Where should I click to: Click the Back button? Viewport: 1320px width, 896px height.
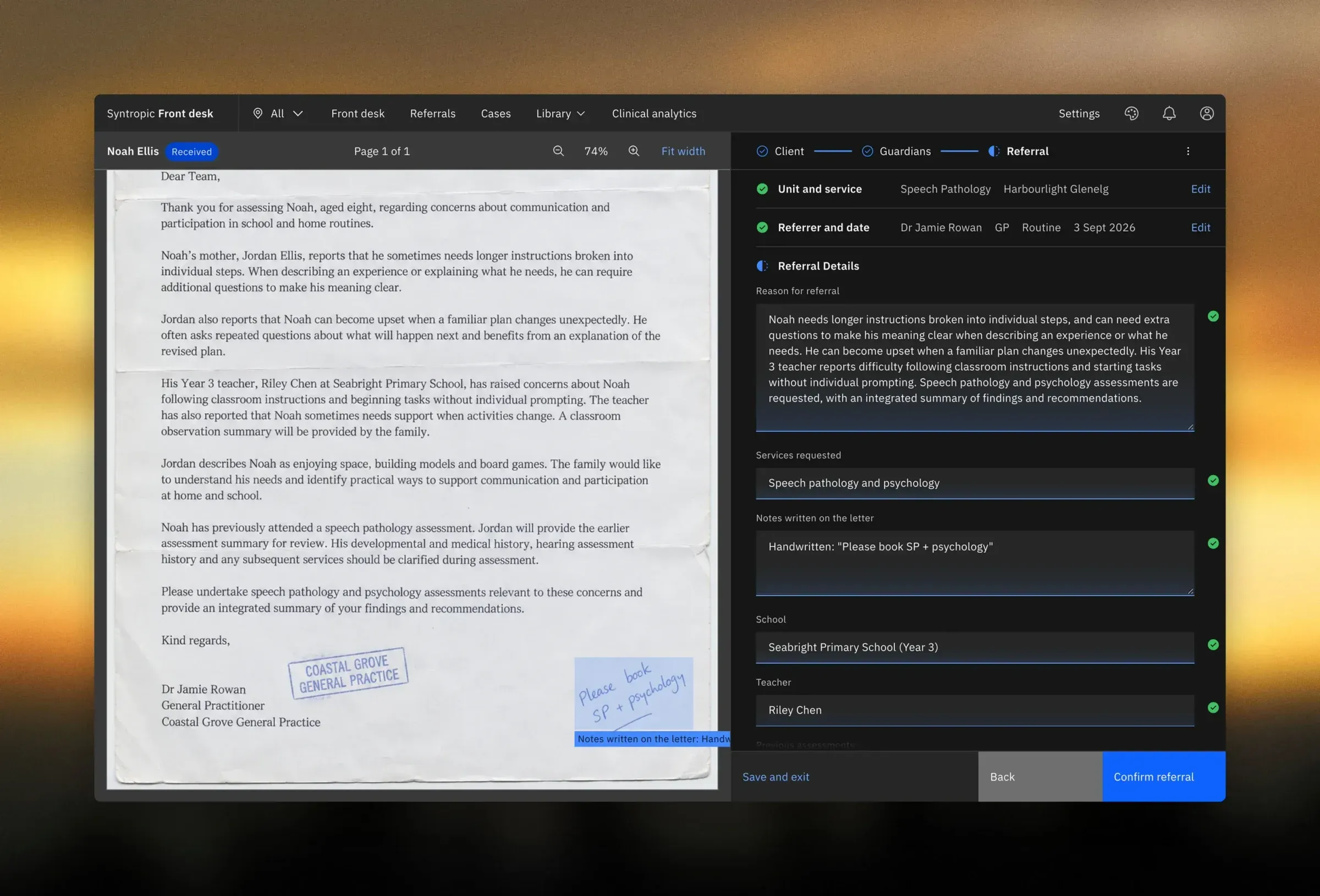1041,777
